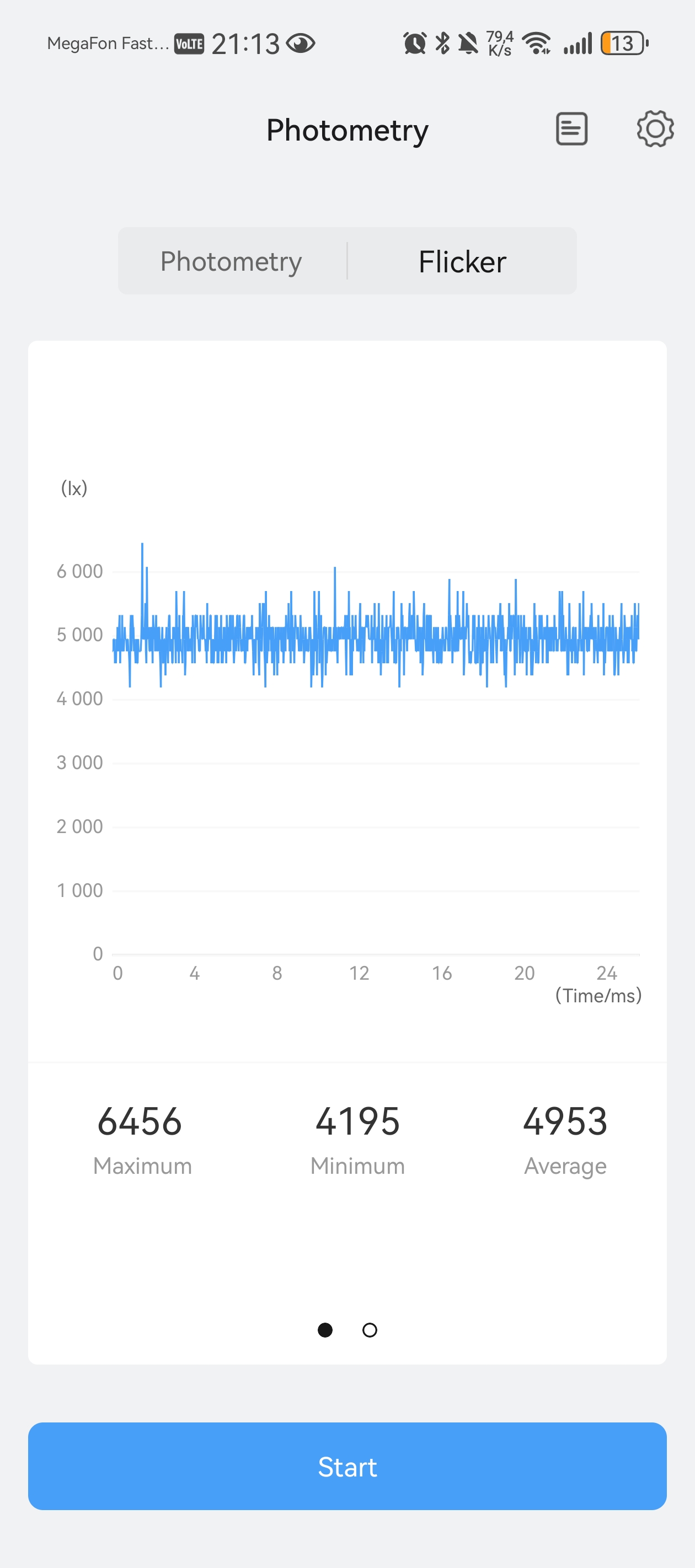Viewport: 695px width, 1568px height.
Task: Tap the cellular signal bars icon
Action: (x=578, y=44)
